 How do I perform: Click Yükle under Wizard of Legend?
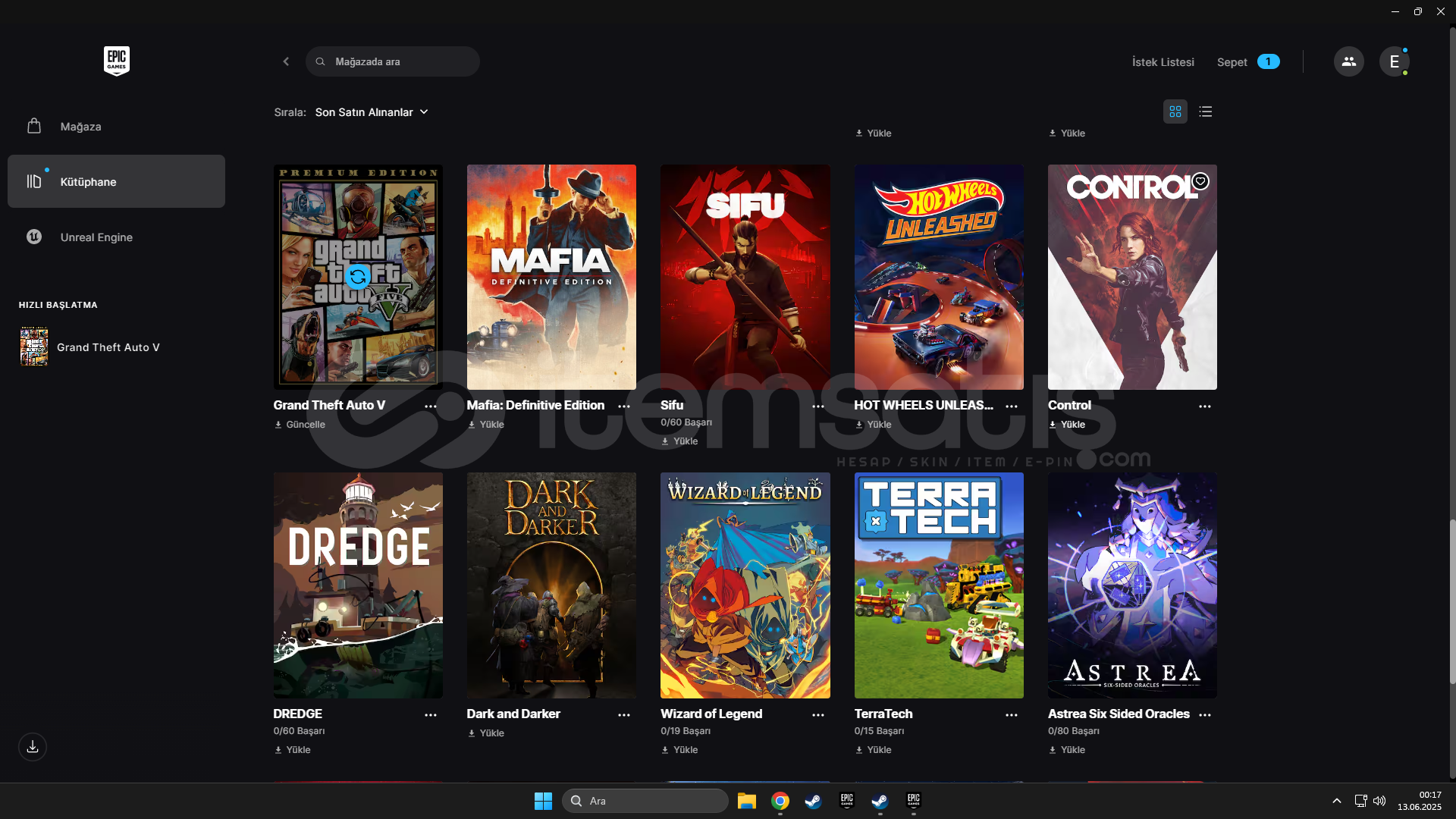tap(679, 750)
